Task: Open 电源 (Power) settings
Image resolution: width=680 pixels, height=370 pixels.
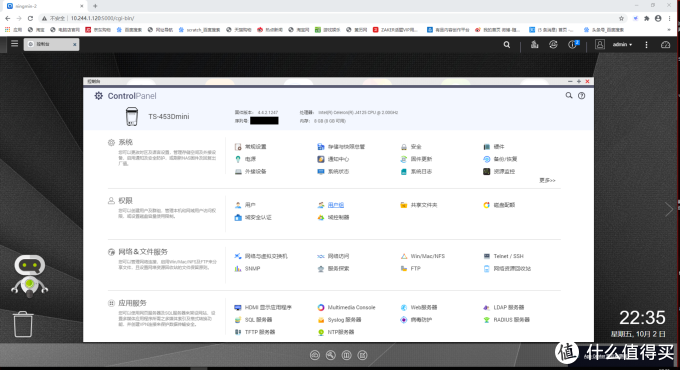Action: point(245,159)
